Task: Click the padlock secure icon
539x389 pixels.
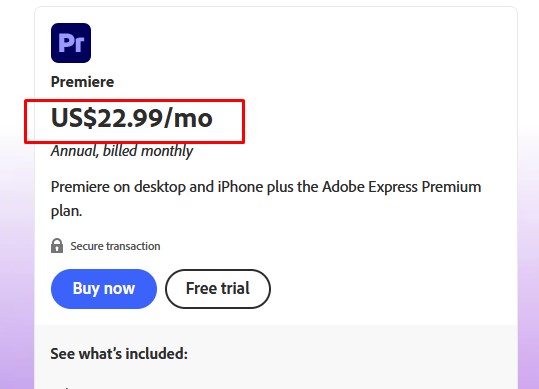Action: (x=57, y=246)
